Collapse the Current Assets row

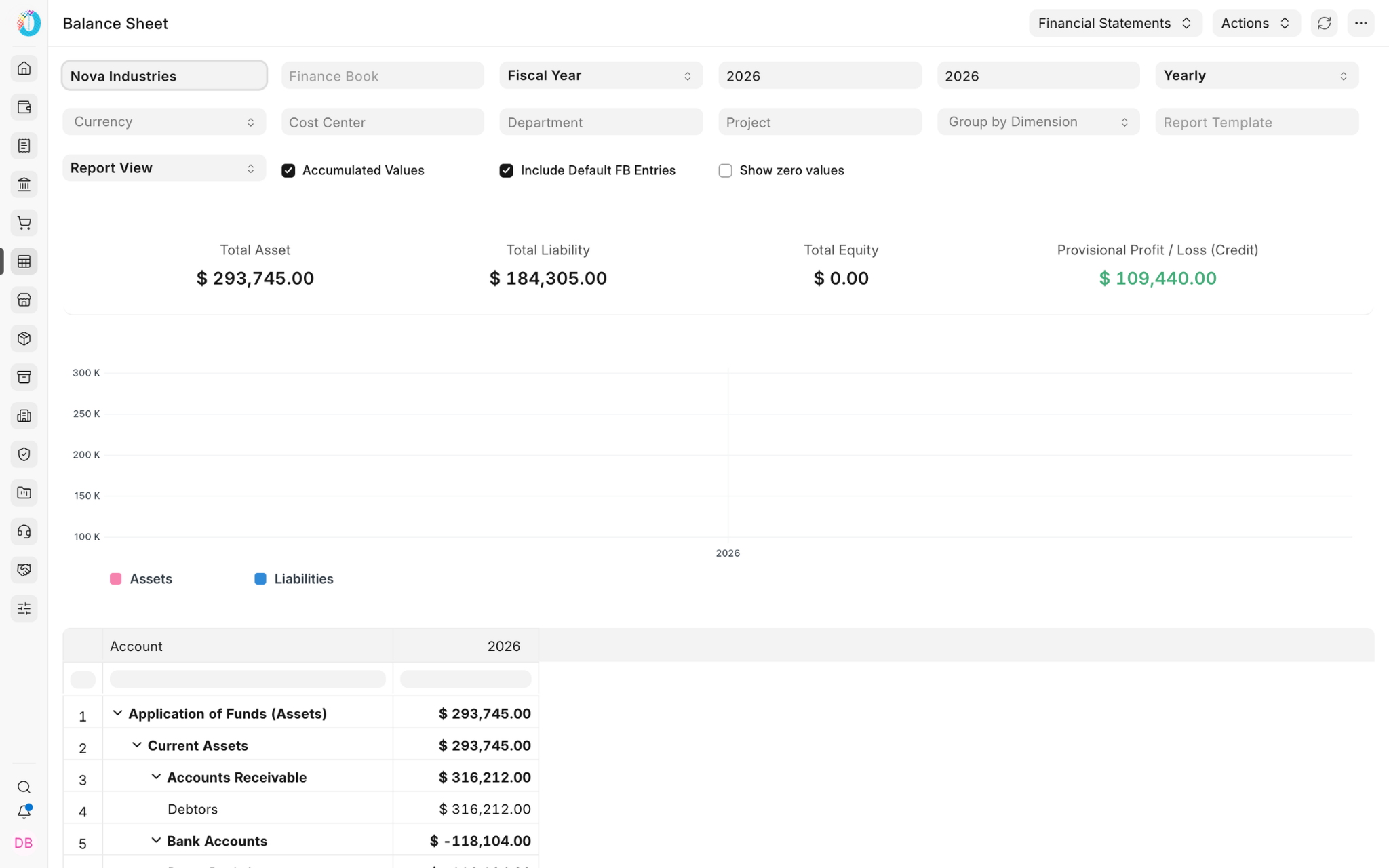pyautogui.click(x=136, y=745)
